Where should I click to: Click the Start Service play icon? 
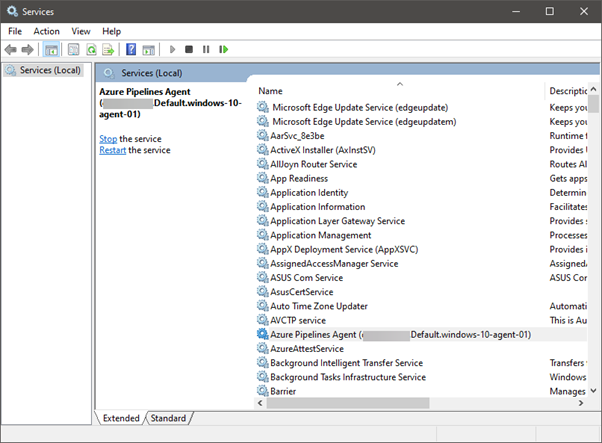172,50
